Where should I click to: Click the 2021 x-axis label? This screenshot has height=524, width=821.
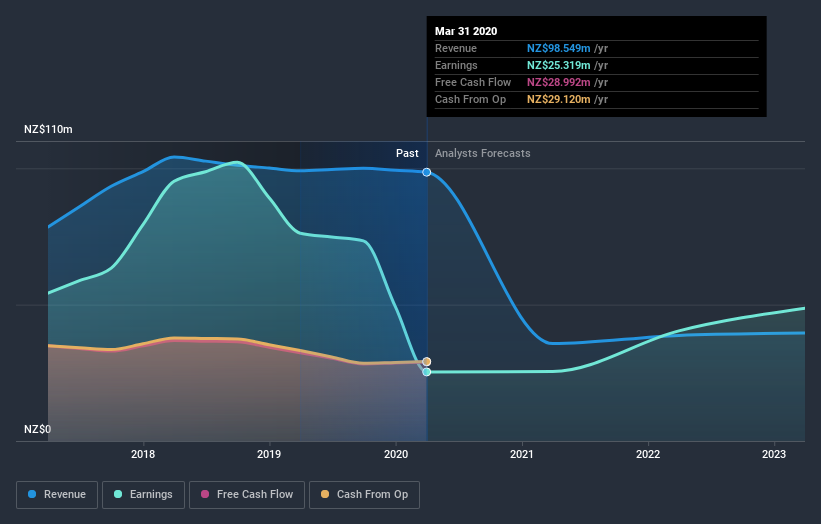522,454
